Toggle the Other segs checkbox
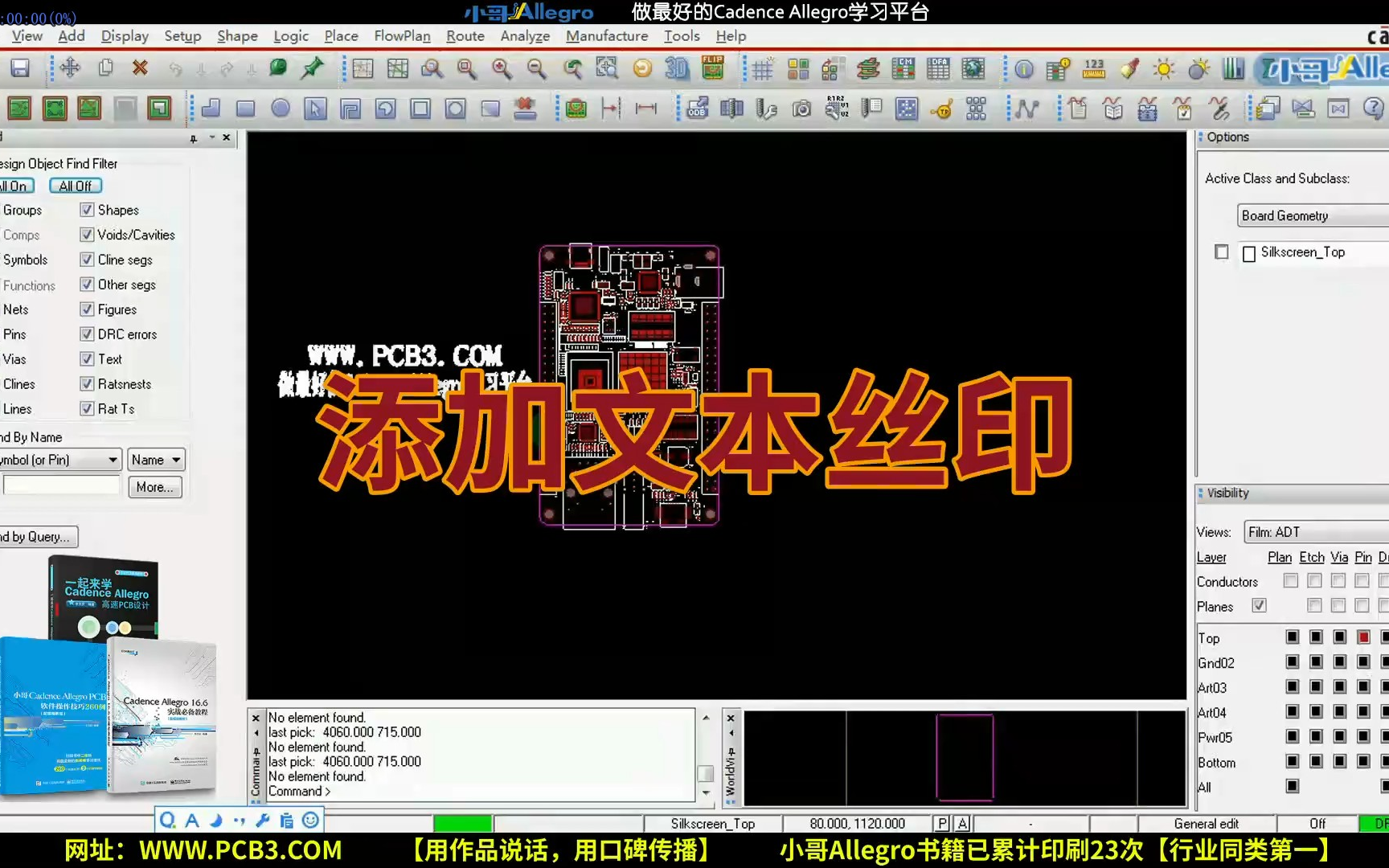The width and height of the screenshot is (1389, 868). tap(87, 285)
